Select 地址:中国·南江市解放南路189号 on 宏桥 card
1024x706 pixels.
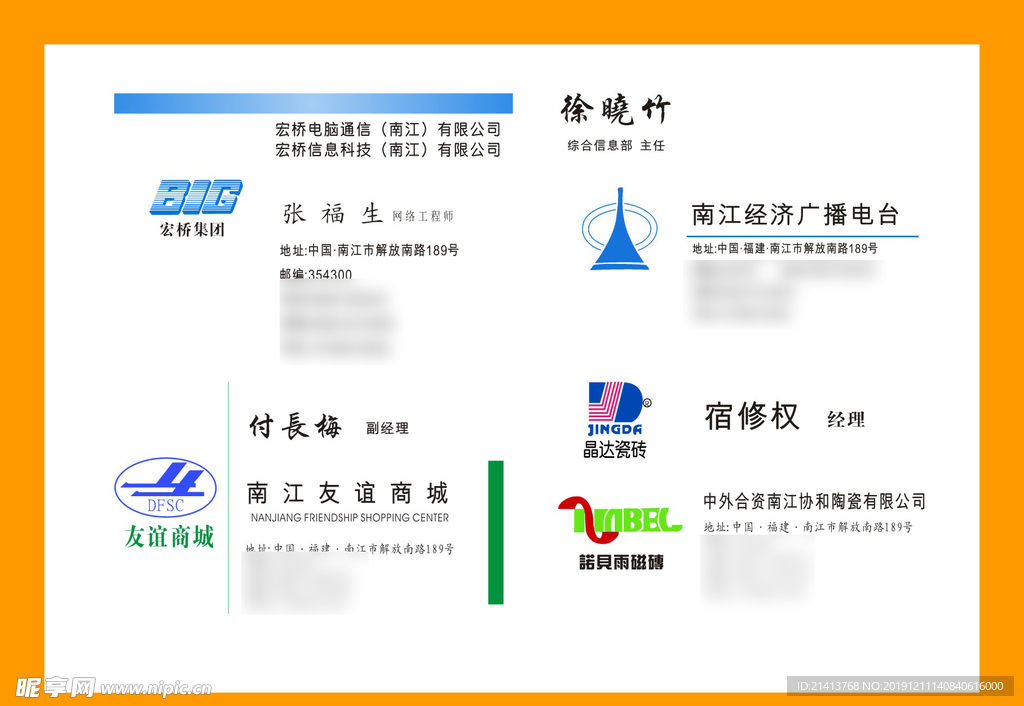click(369, 250)
